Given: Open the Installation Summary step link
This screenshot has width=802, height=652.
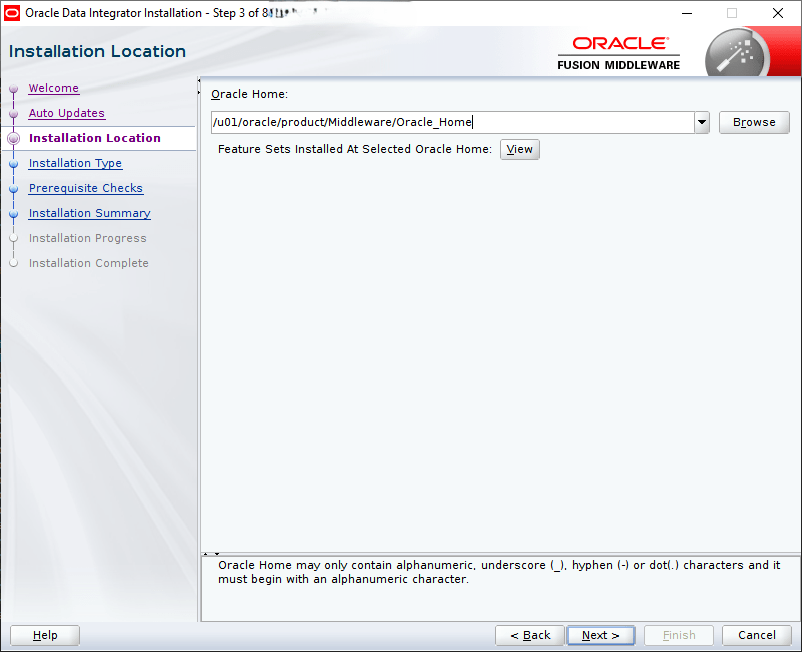Looking at the screenshot, I should [x=89, y=213].
